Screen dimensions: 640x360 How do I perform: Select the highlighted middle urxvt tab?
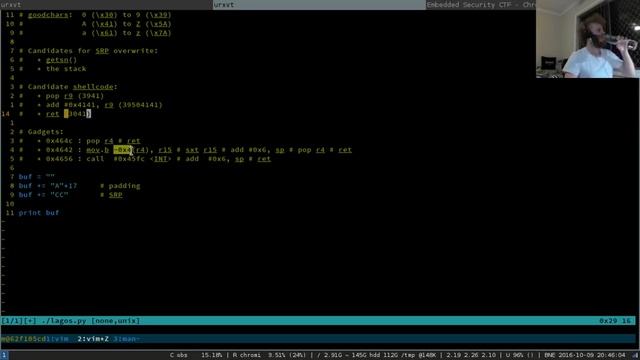pyautogui.click(x=319, y=4)
